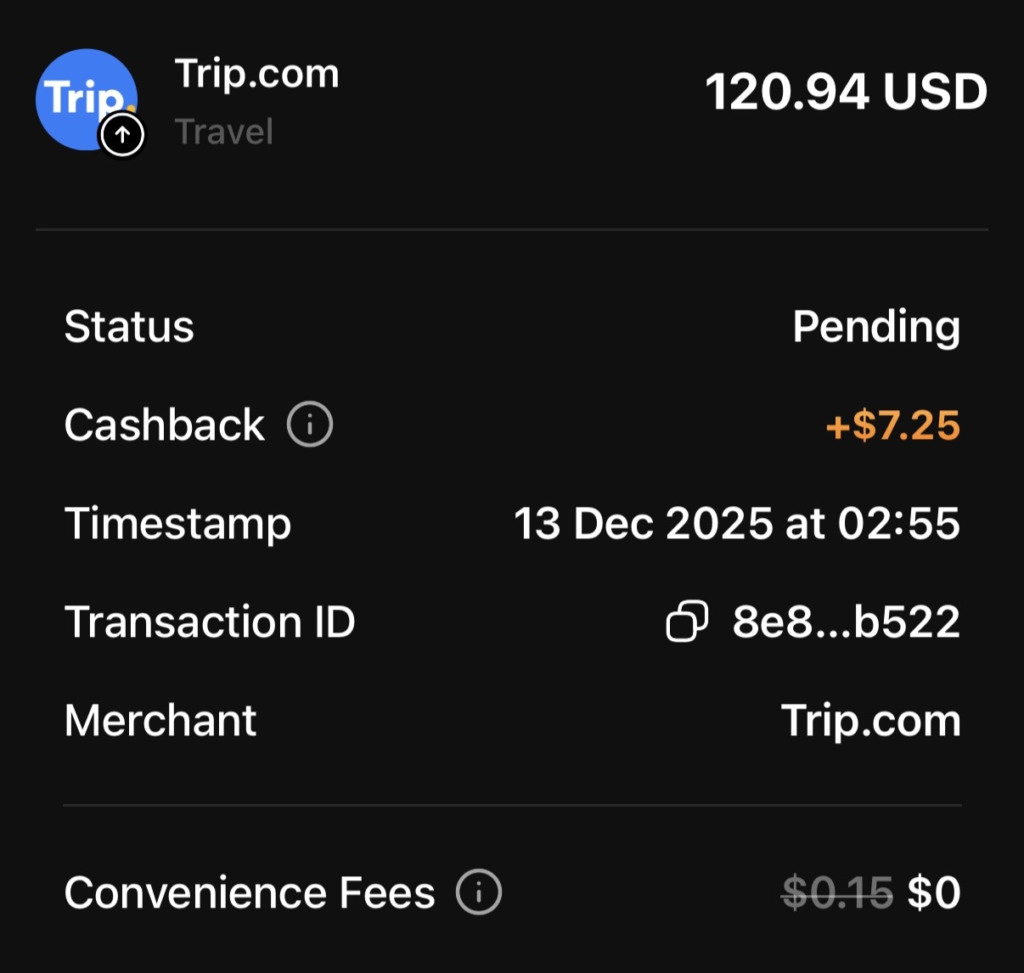The width and height of the screenshot is (1024, 973).
Task: Copy the Transaction ID with copy icon
Action: click(x=687, y=622)
